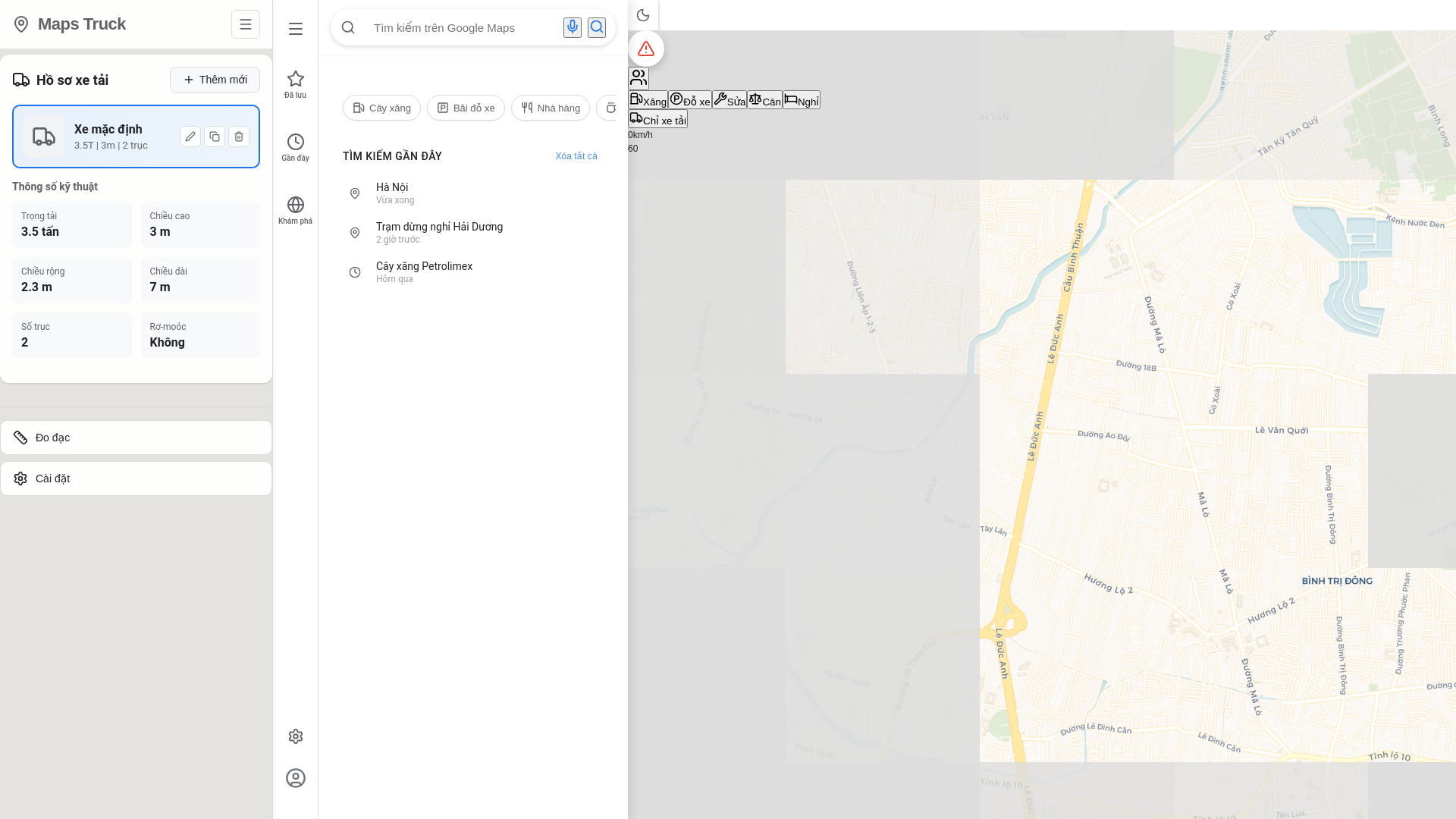Filter by Cây xăng chip
The width and height of the screenshot is (1456, 819).
pyautogui.click(x=381, y=108)
